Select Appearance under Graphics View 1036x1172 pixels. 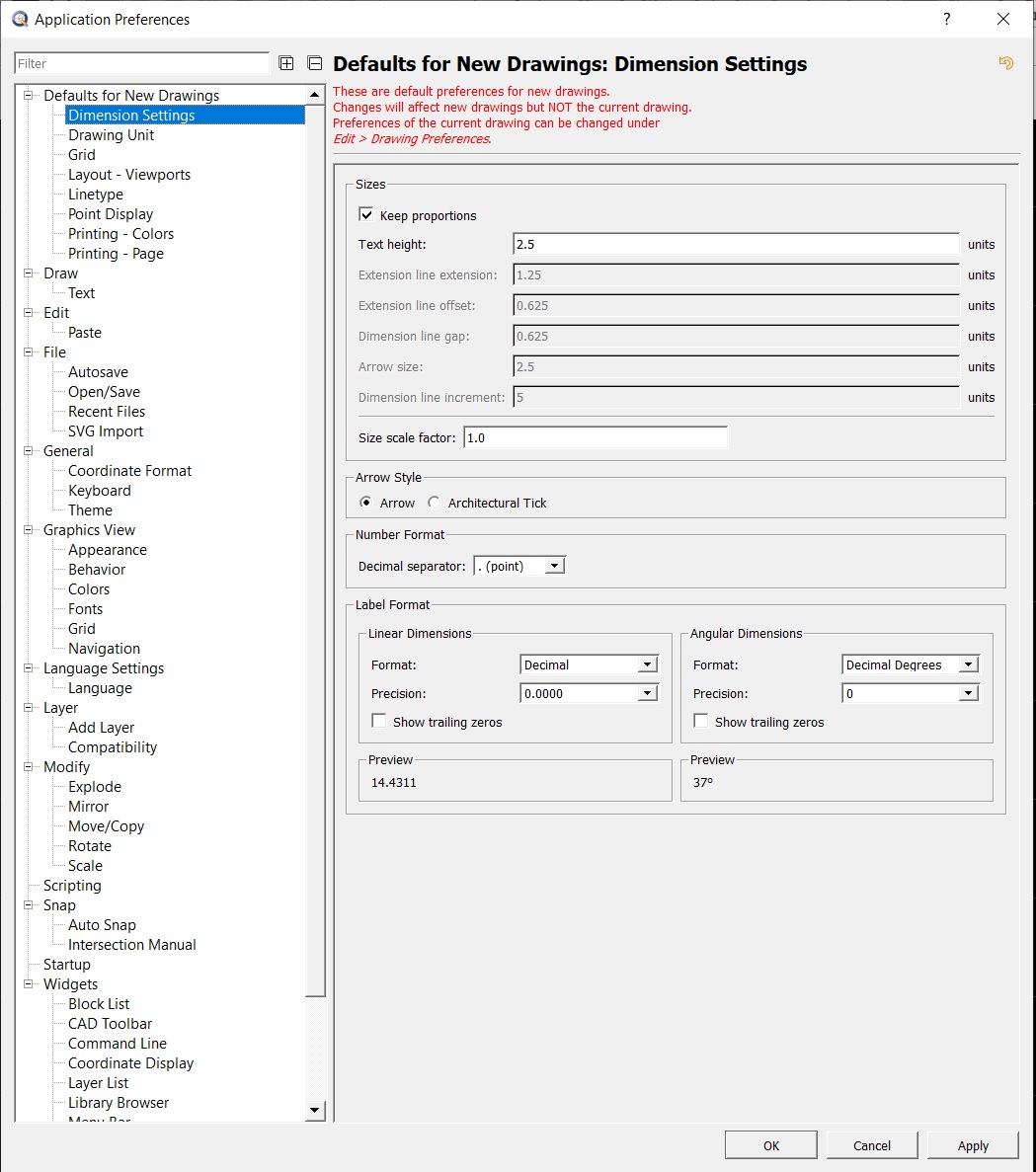pos(108,550)
